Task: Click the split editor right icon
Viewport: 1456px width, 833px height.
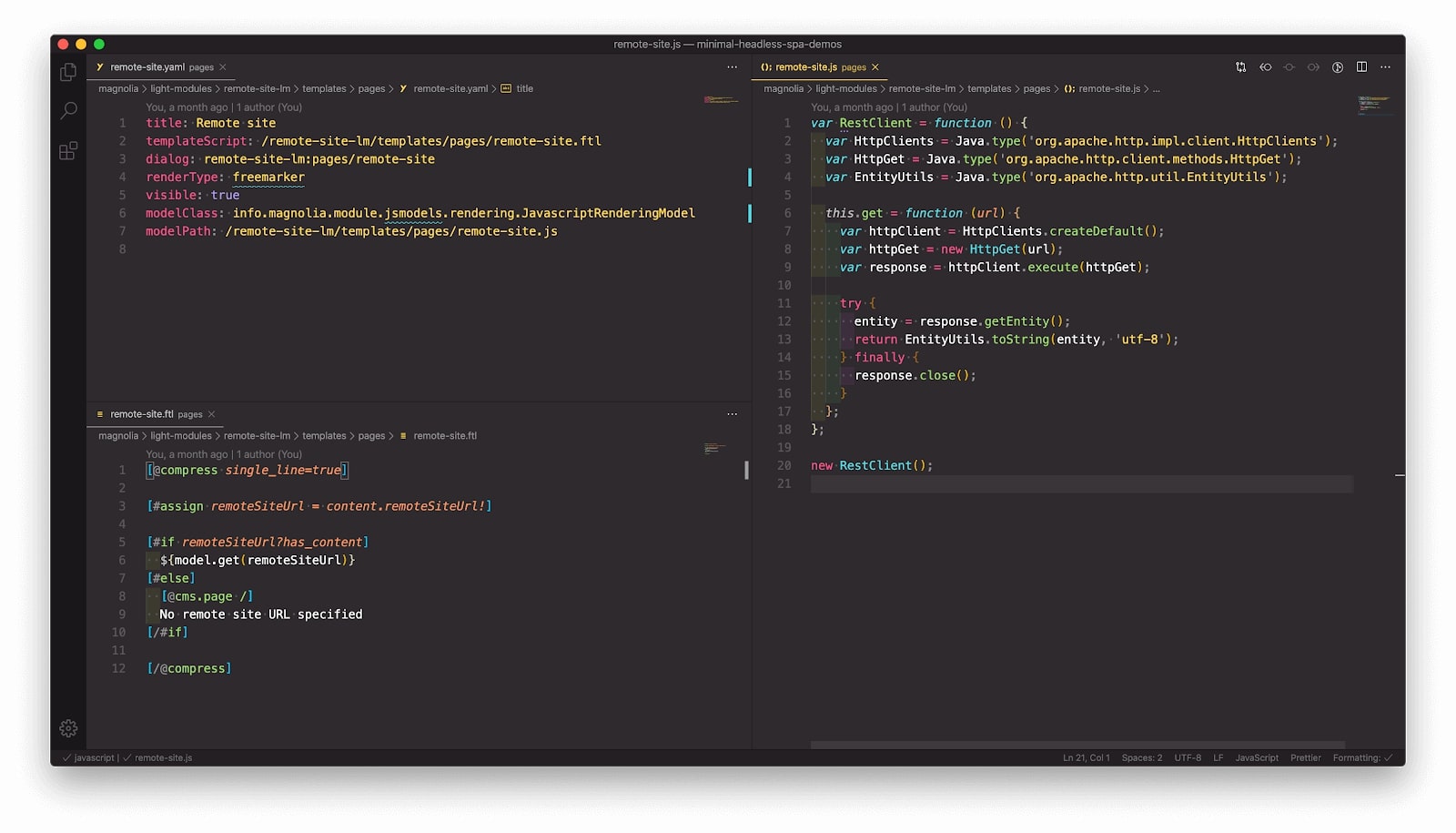Action: tap(1361, 67)
